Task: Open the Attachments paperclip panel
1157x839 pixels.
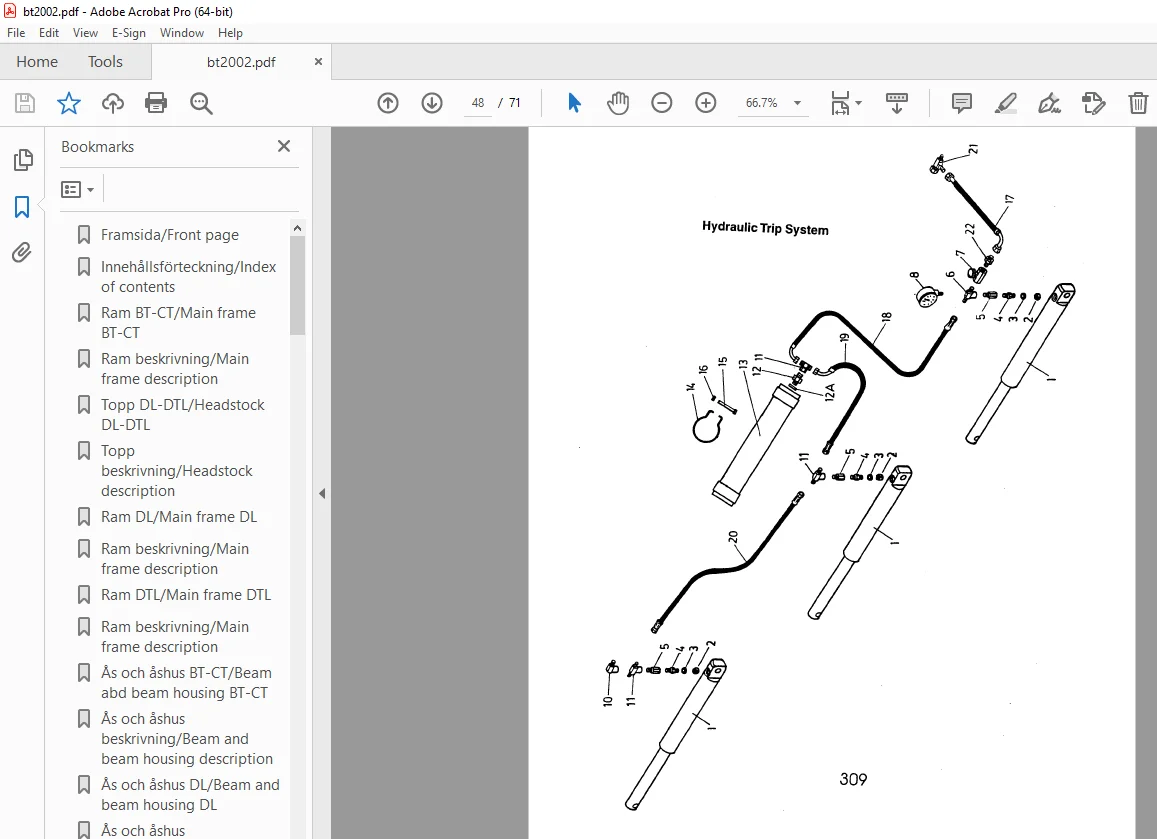Action: (21, 252)
